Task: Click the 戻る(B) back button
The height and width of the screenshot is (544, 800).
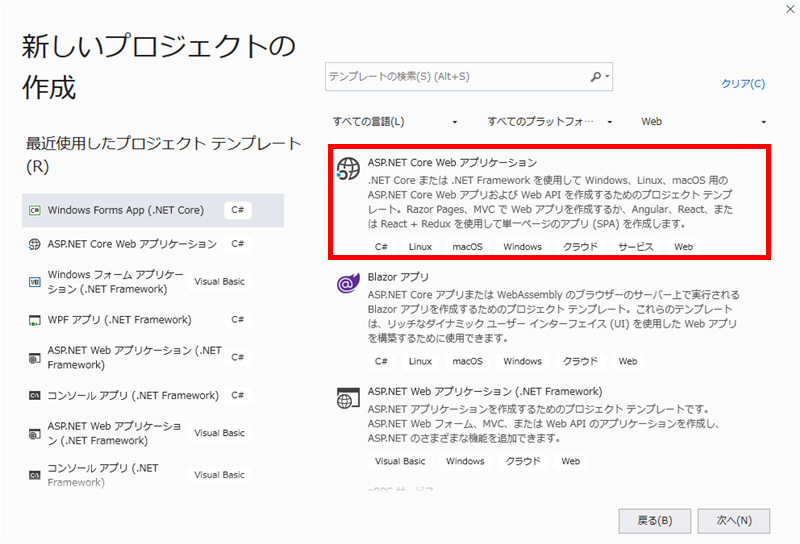Action: tap(655, 521)
